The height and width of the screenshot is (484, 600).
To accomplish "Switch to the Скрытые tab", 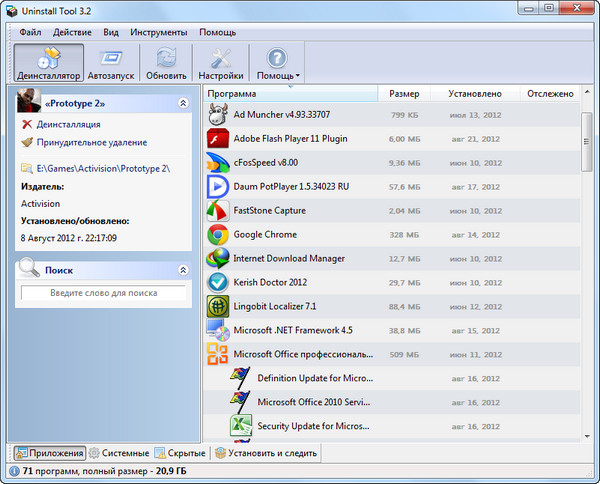I will (x=180, y=453).
